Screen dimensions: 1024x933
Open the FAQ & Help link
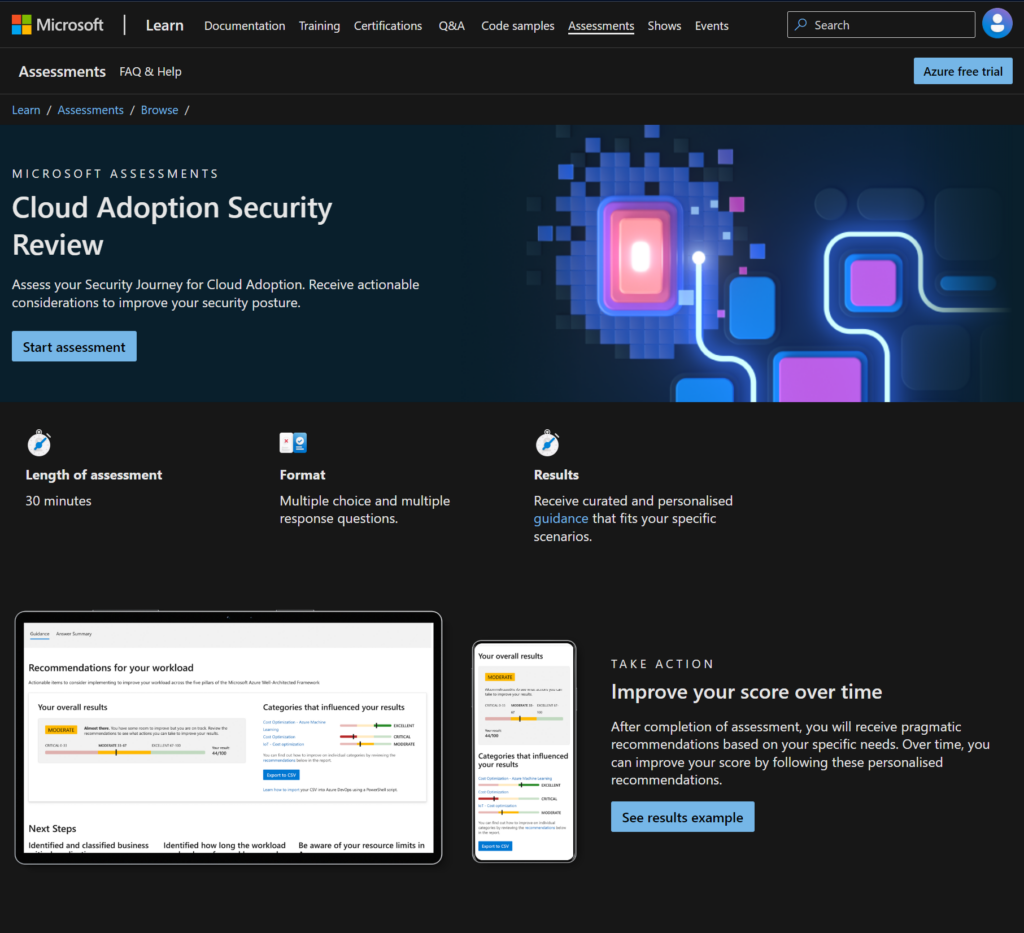[150, 71]
